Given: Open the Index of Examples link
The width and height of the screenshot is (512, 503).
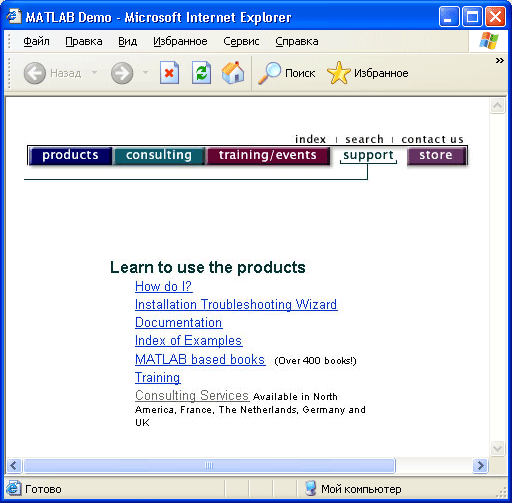Looking at the screenshot, I should coord(188,341).
